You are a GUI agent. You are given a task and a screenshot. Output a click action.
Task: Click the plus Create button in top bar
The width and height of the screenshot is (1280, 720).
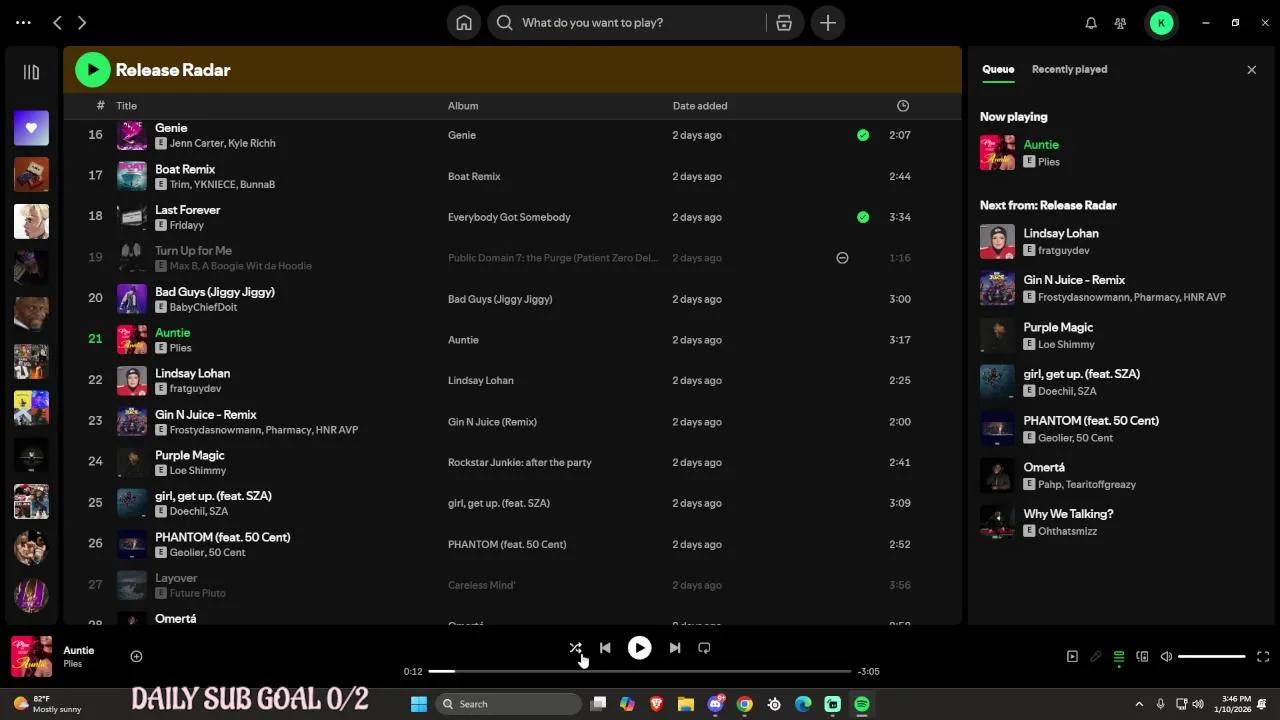(828, 23)
